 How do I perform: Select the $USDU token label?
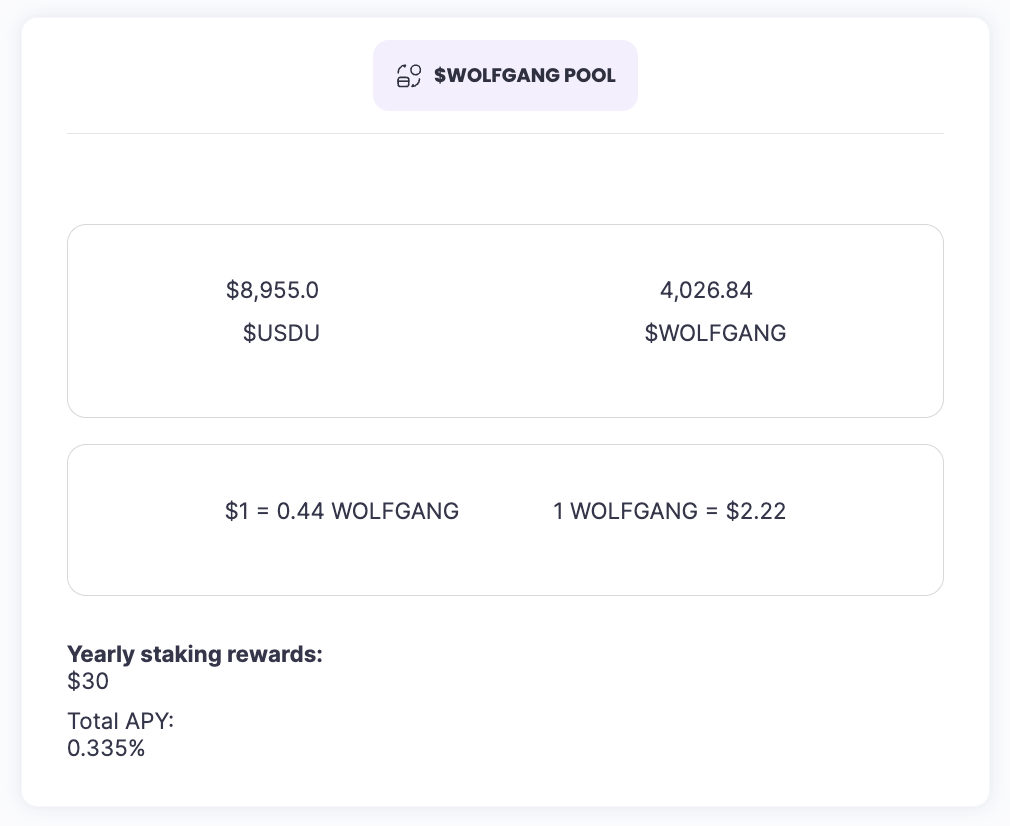pos(281,334)
